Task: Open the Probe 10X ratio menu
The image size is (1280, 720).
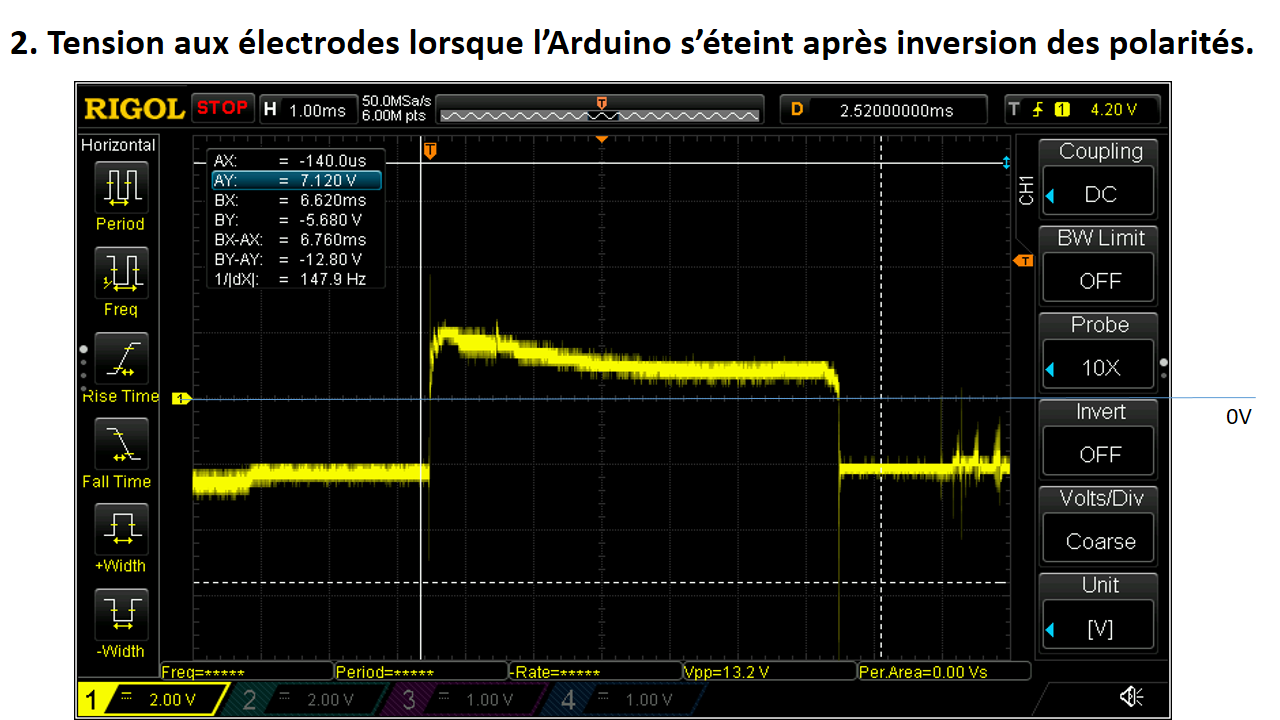Action: coord(1099,352)
